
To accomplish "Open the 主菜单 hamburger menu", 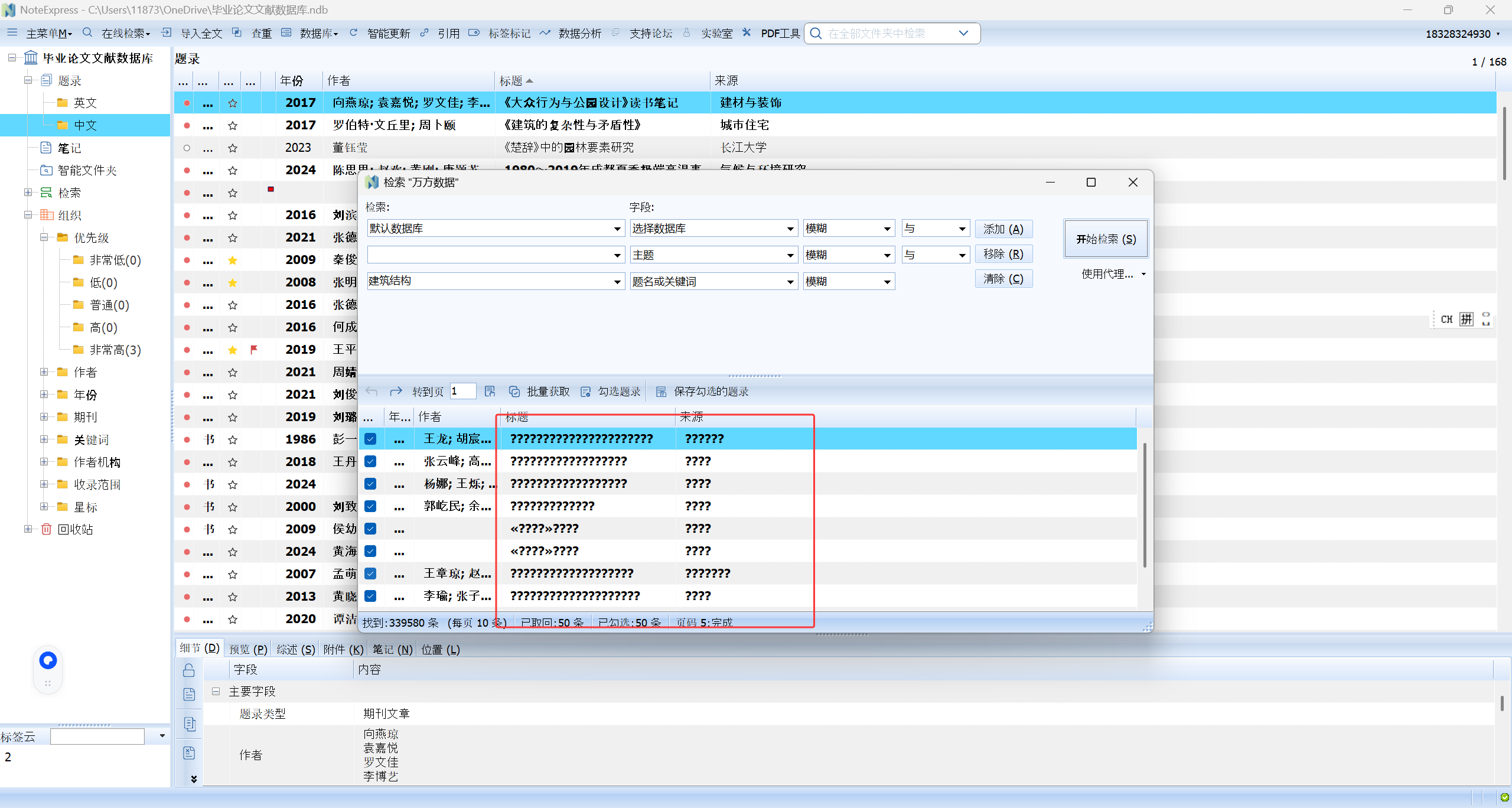I will pyautogui.click(x=12, y=32).
